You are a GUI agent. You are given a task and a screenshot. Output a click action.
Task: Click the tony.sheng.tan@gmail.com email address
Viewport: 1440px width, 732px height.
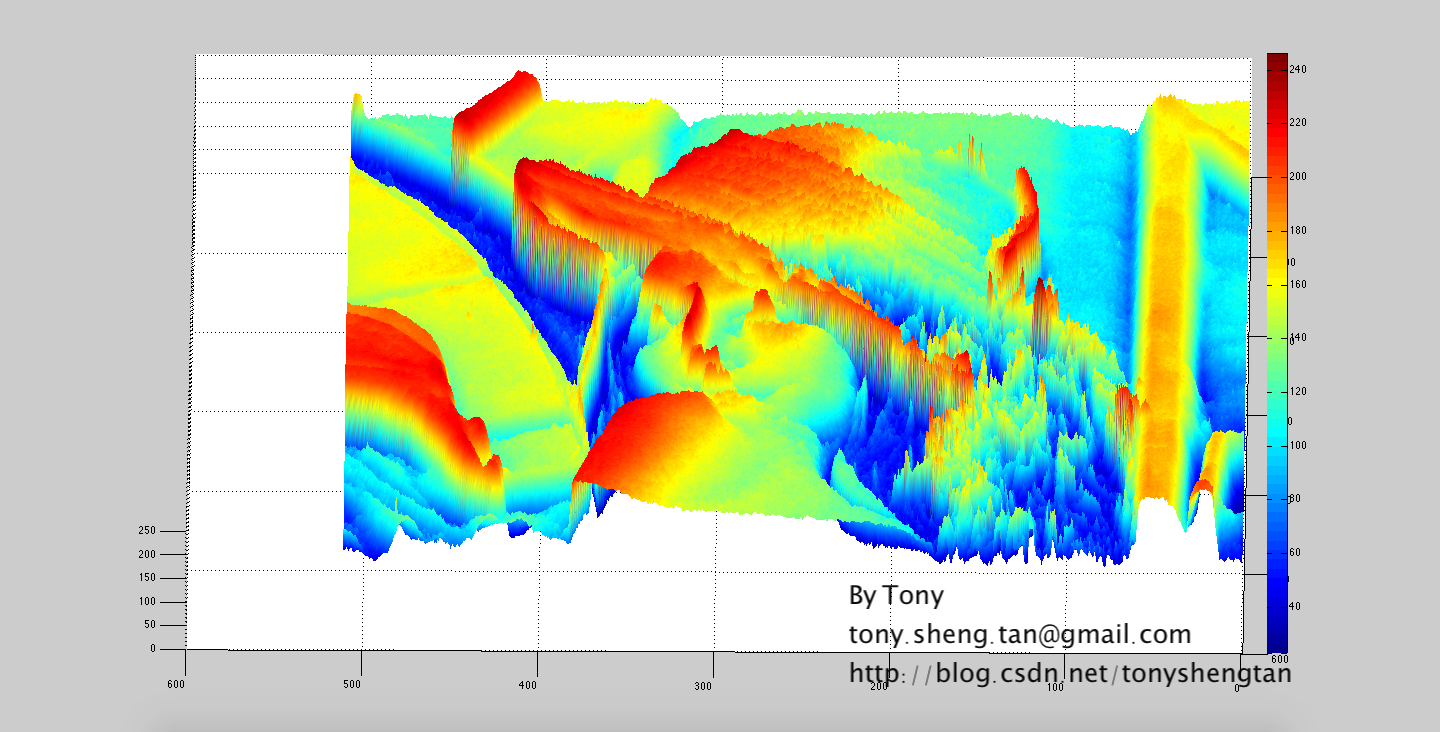click(1020, 635)
